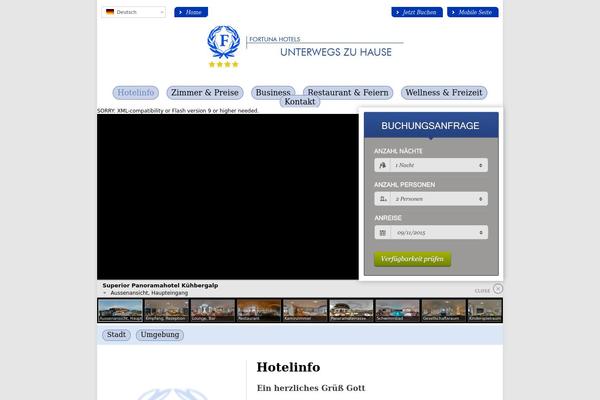Image resolution: width=600 pixels, height=400 pixels.
Task: Select the Hotelinfo menu item
Action: click(x=135, y=93)
